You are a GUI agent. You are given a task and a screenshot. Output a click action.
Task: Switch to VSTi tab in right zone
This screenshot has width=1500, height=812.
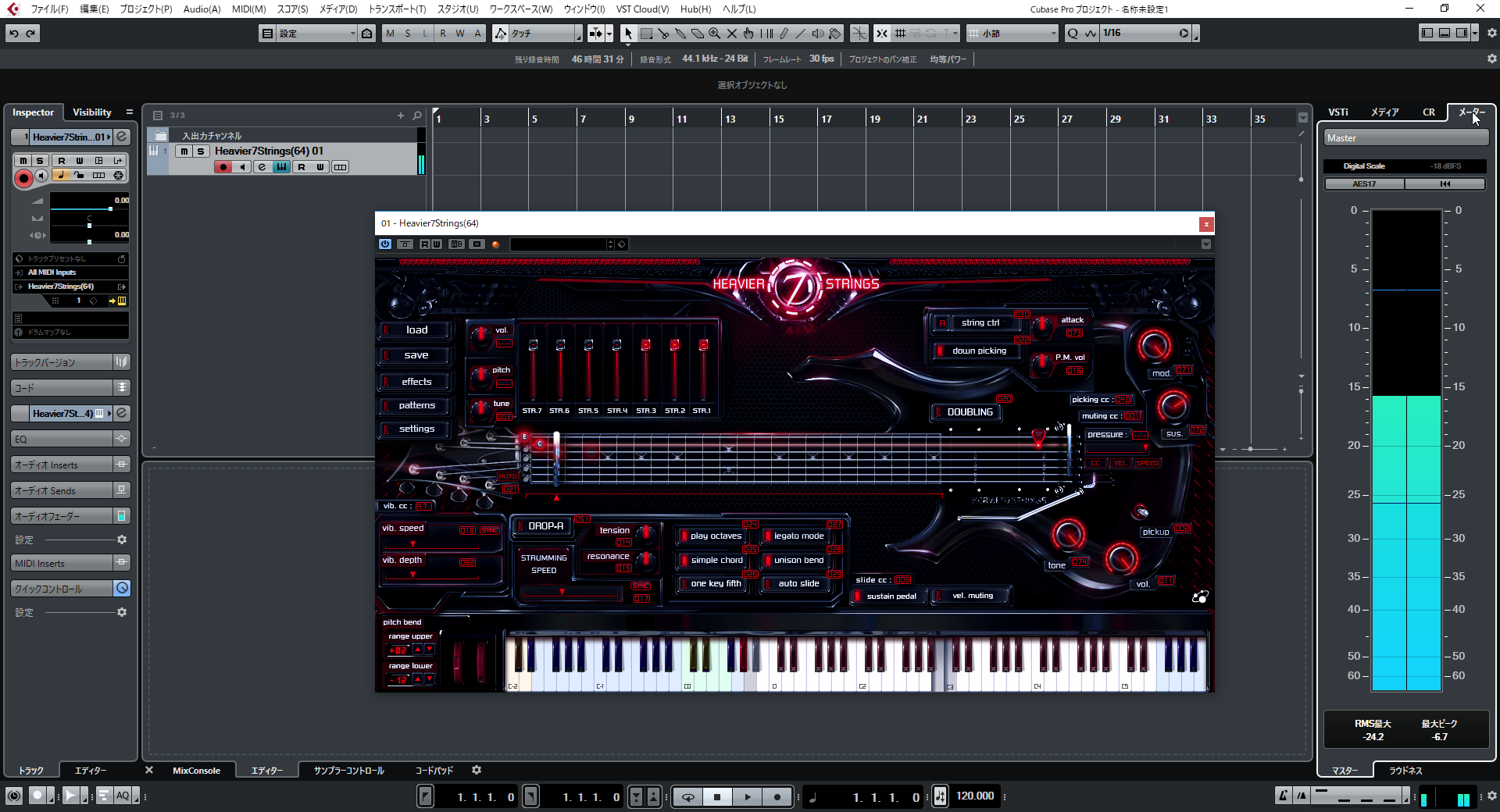pyautogui.click(x=1338, y=112)
